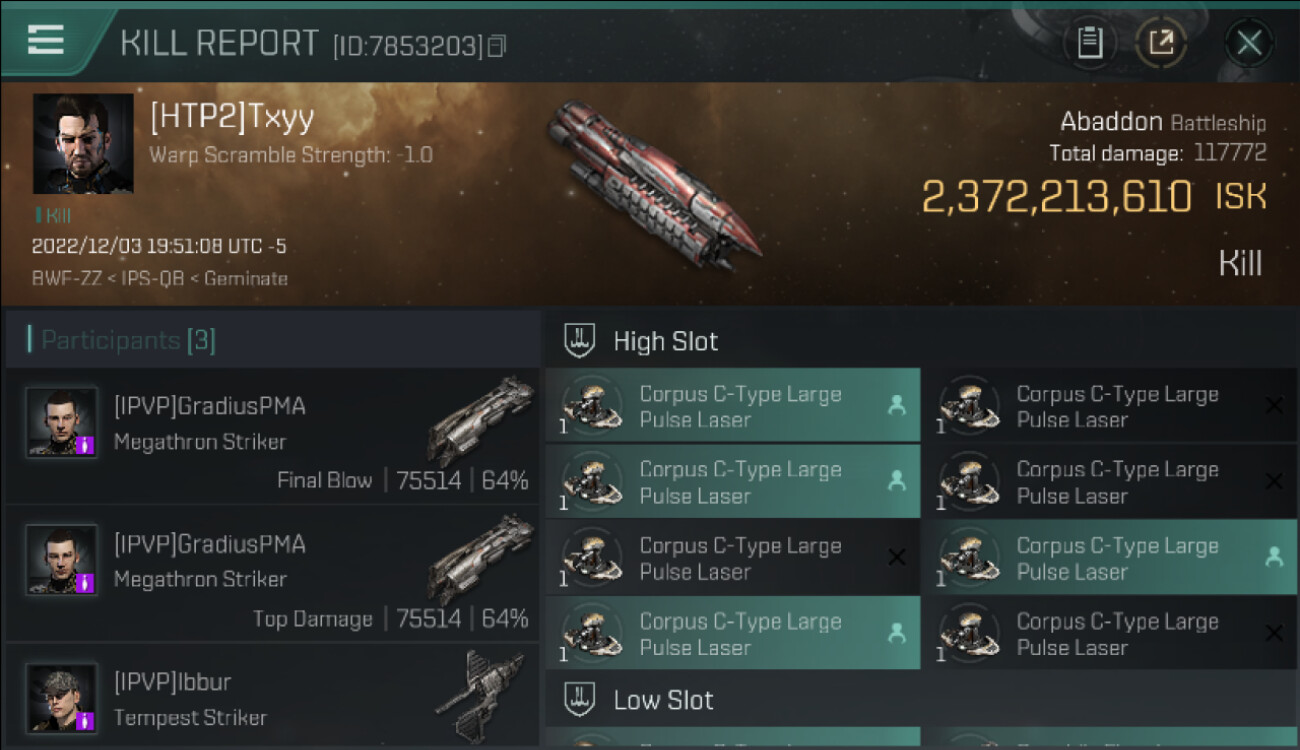This screenshot has height=750, width=1300.
Task: Close the kill report window
Action: pyautogui.click(x=1249, y=43)
